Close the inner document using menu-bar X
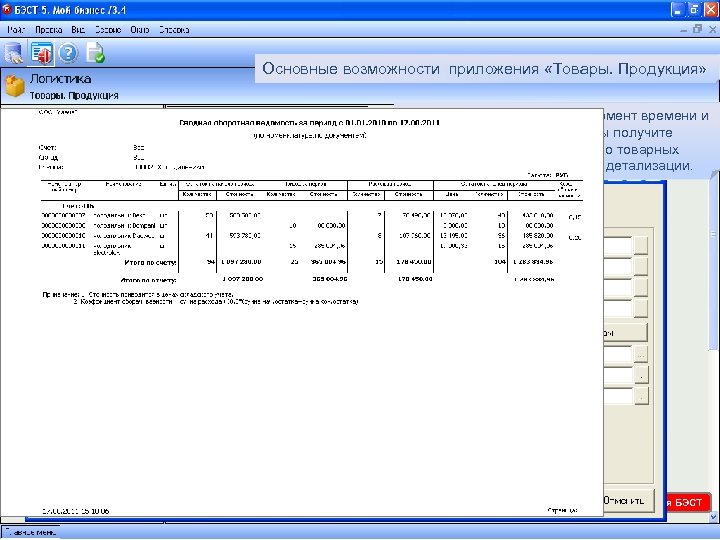720x540 pixels. click(711, 30)
